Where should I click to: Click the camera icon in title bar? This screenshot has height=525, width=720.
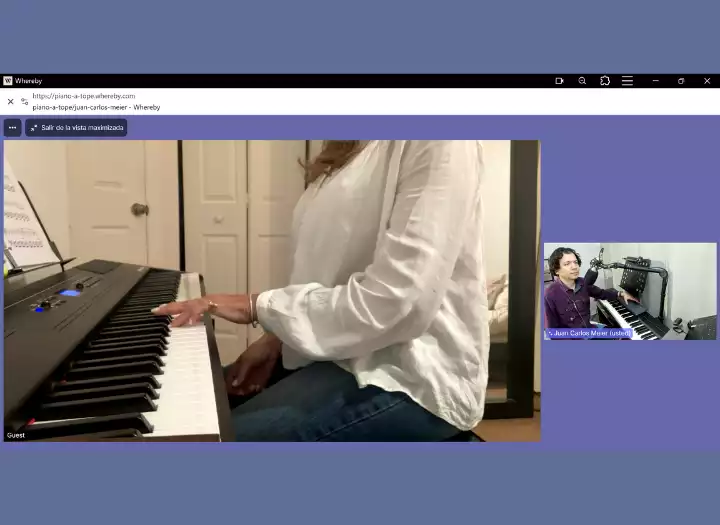coord(559,81)
